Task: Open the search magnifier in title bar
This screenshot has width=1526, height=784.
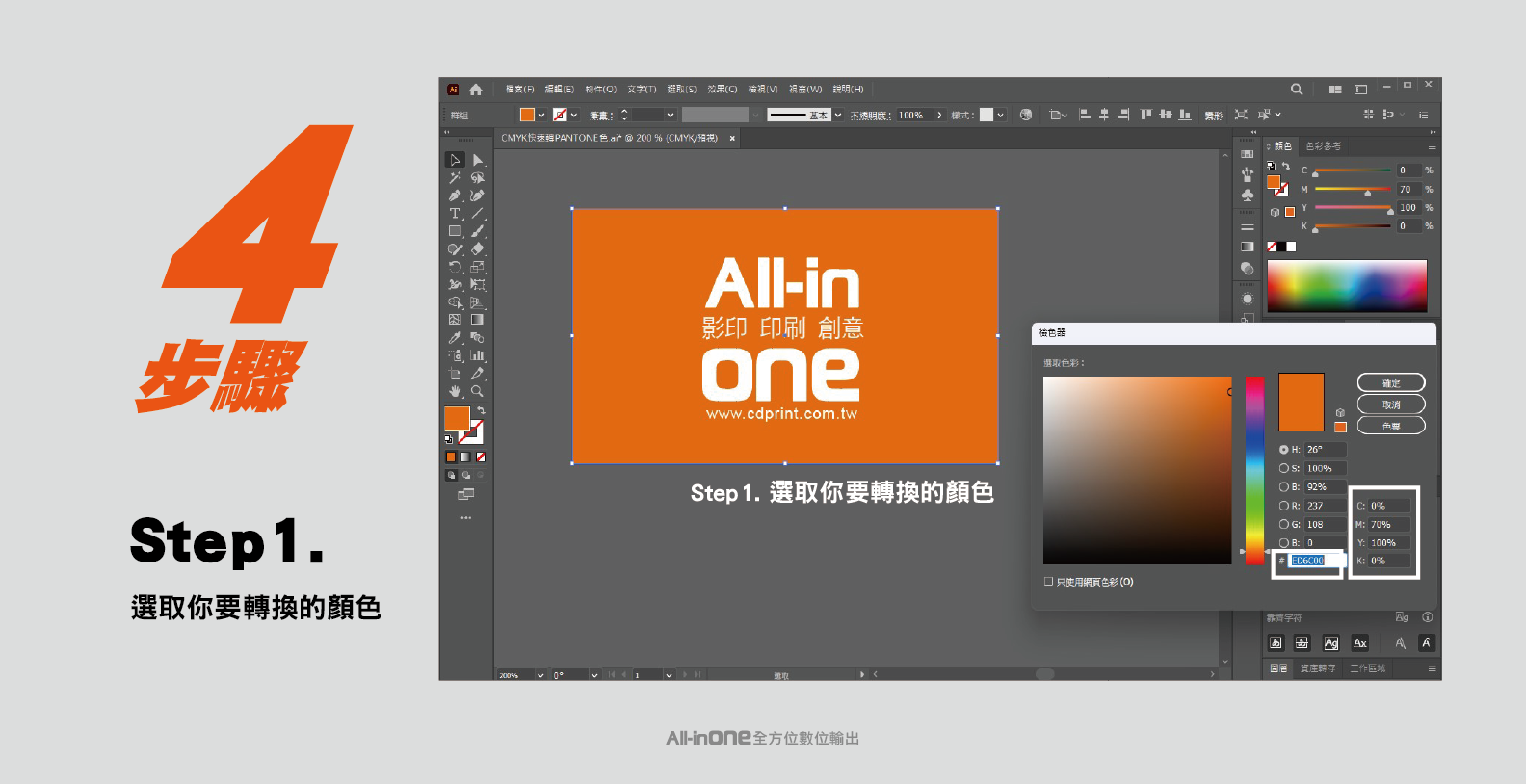Action: pyautogui.click(x=1297, y=90)
